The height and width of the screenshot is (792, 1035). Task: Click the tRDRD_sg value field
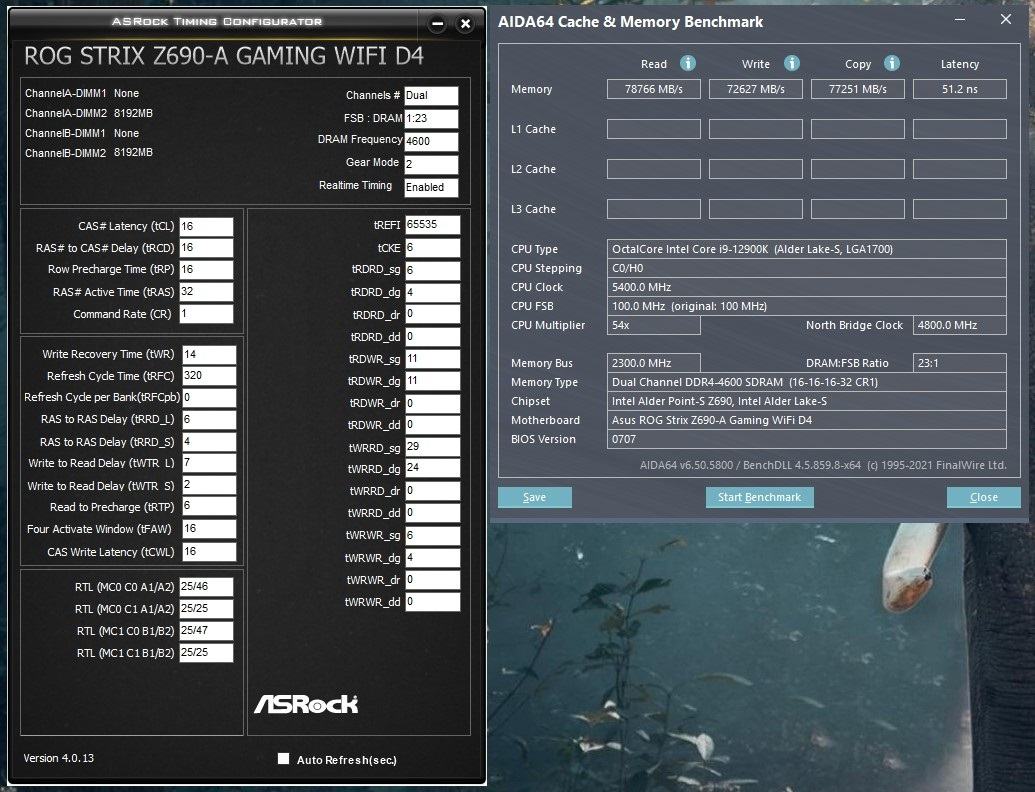coord(432,270)
